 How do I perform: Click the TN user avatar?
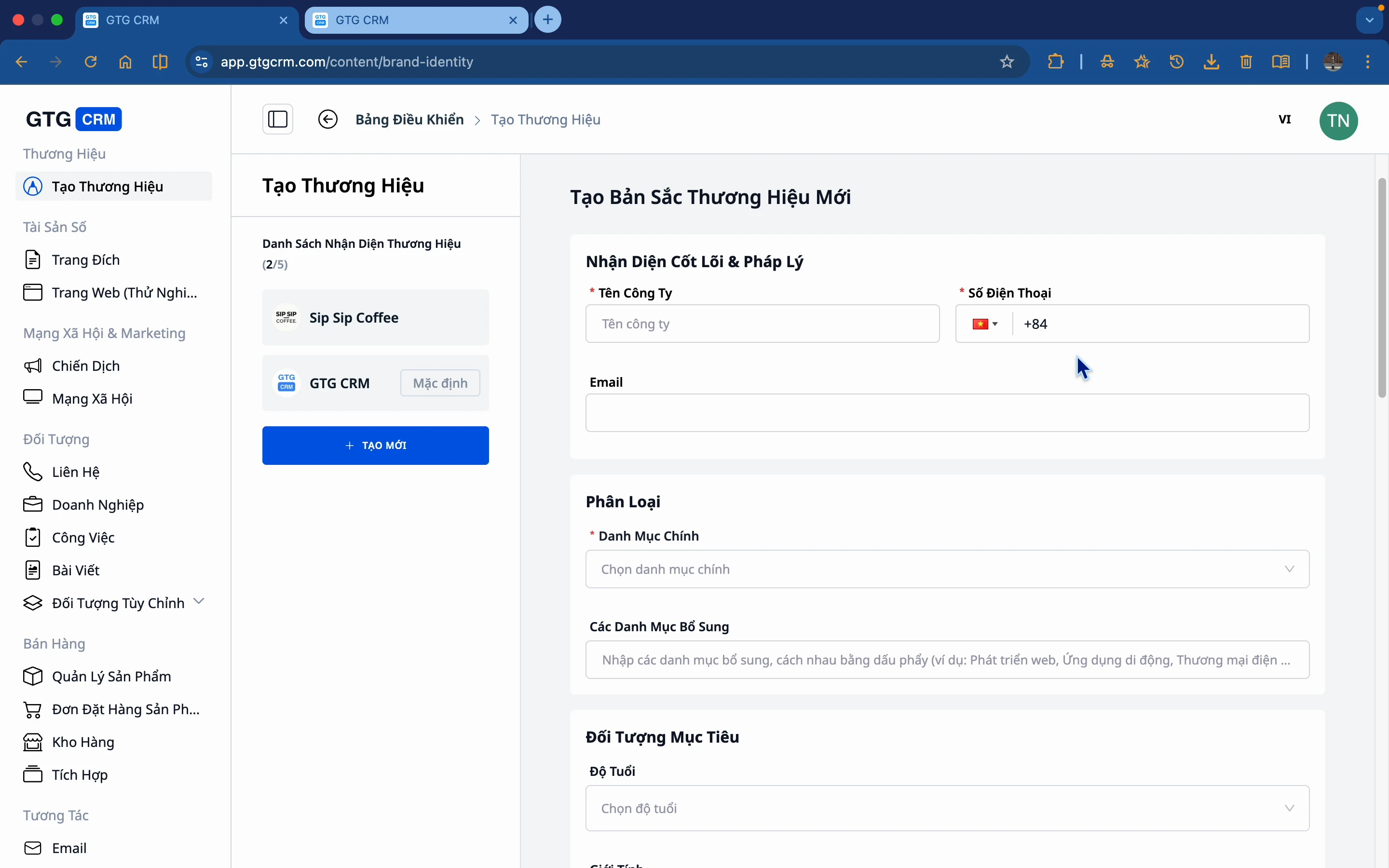(1338, 121)
